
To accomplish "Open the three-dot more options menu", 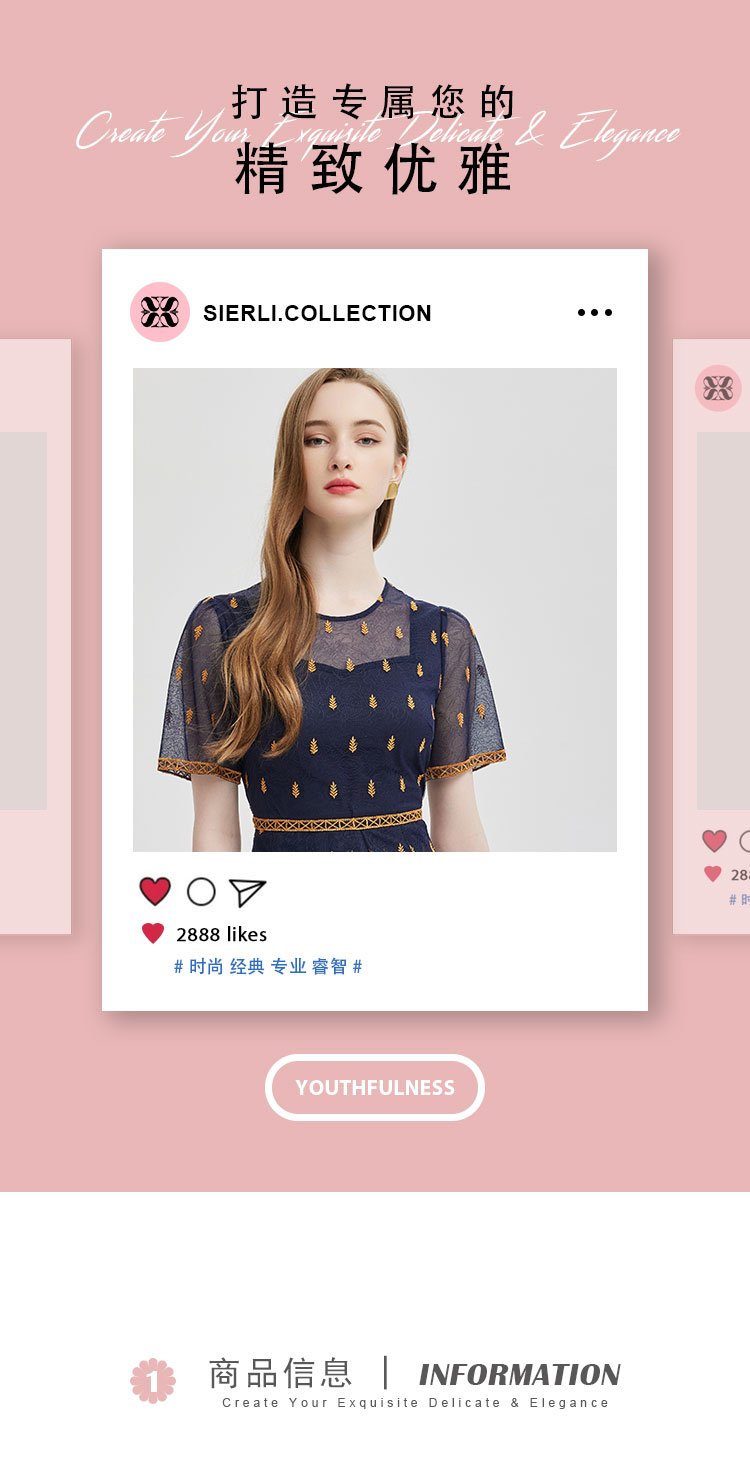I will (x=595, y=313).
